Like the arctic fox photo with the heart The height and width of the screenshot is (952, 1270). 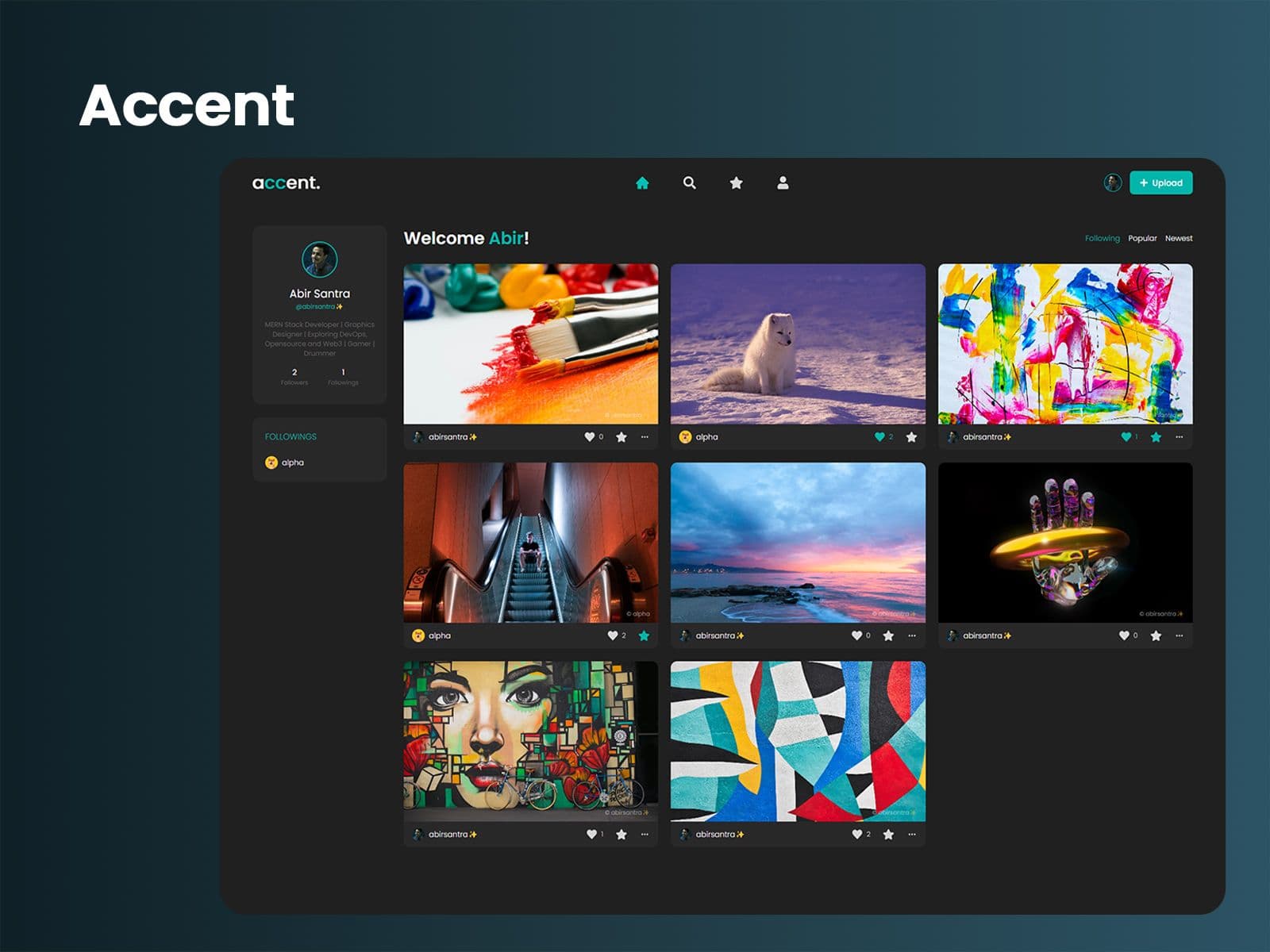881,436
